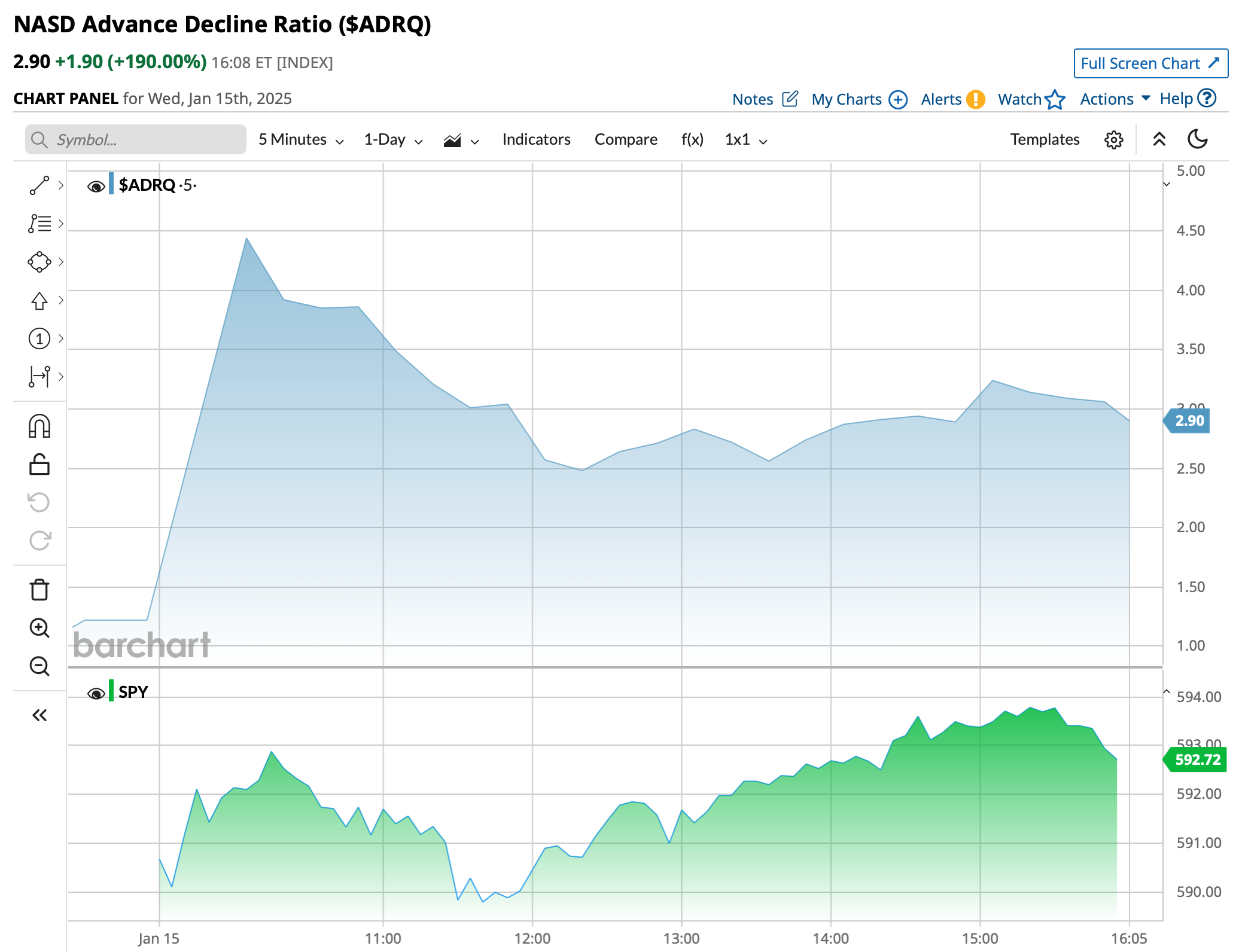Image resolution: width=1236 pixels, height=952 pixels.
Task: Click the zoom in magnifier icon
Action: 39,628
